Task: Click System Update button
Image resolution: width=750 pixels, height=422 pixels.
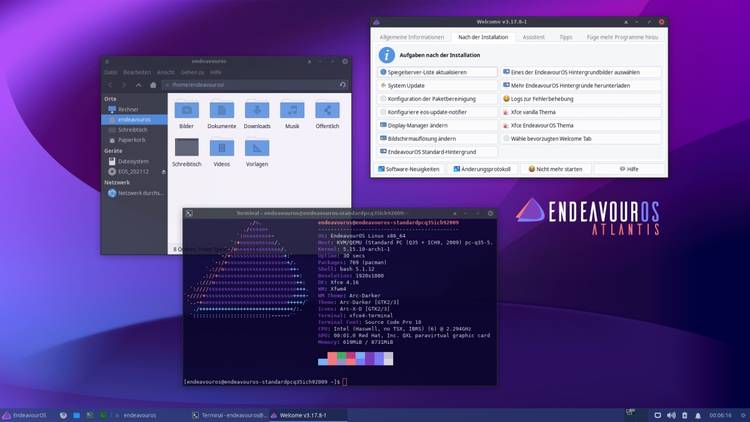Action: tap(437, 86)
